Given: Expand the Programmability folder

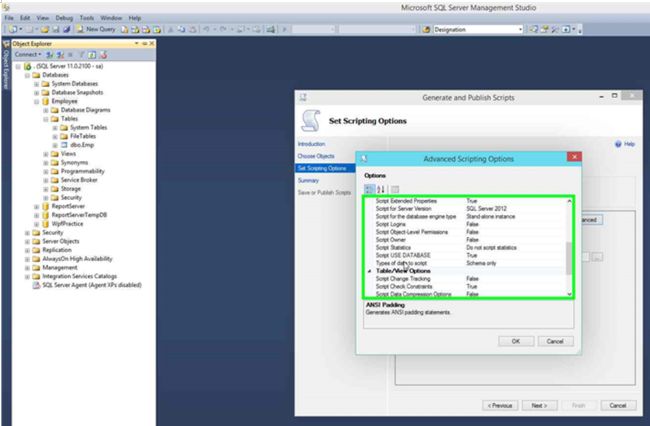Looking at the screenshot, I should point(46,172).
